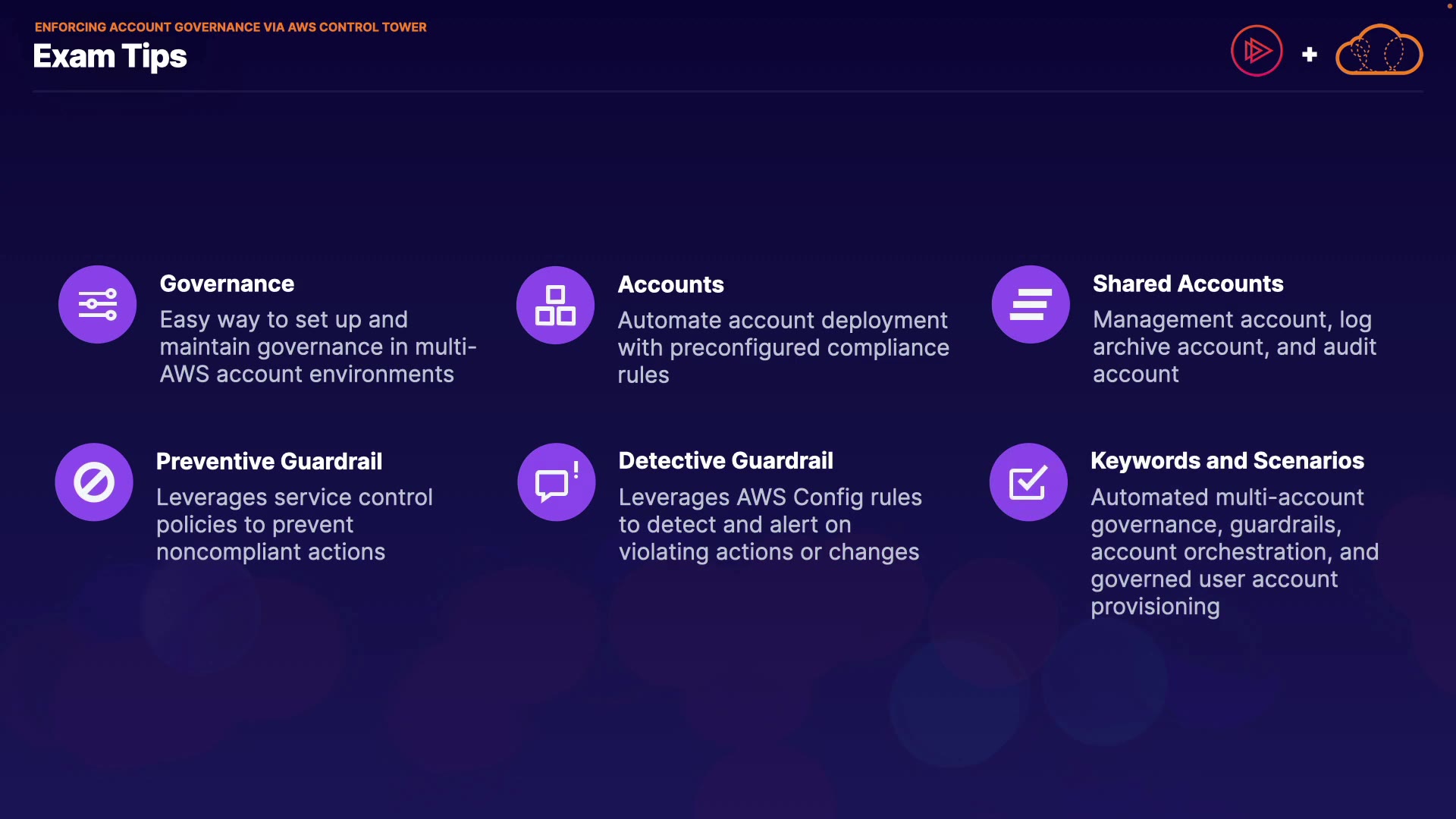Select the Shared Accounts heading
The image size is (1456, 819).
(1188, 284)
